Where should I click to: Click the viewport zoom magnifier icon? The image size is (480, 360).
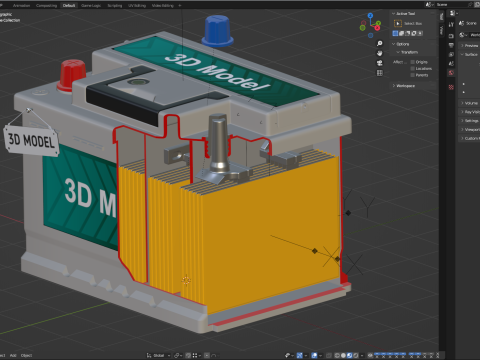click(x=380, y=43)
